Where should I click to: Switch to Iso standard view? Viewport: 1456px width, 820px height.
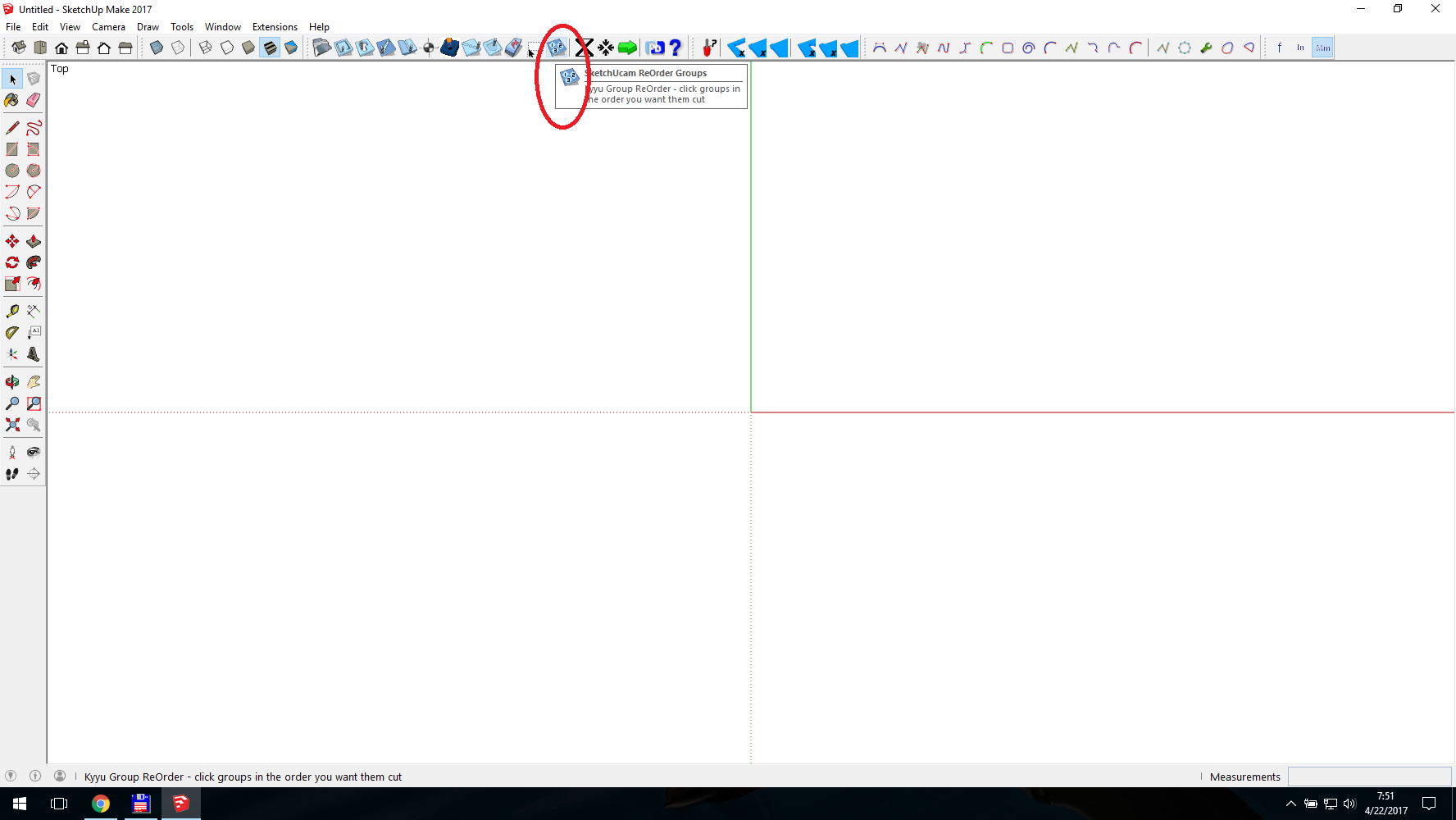point(19,48)
